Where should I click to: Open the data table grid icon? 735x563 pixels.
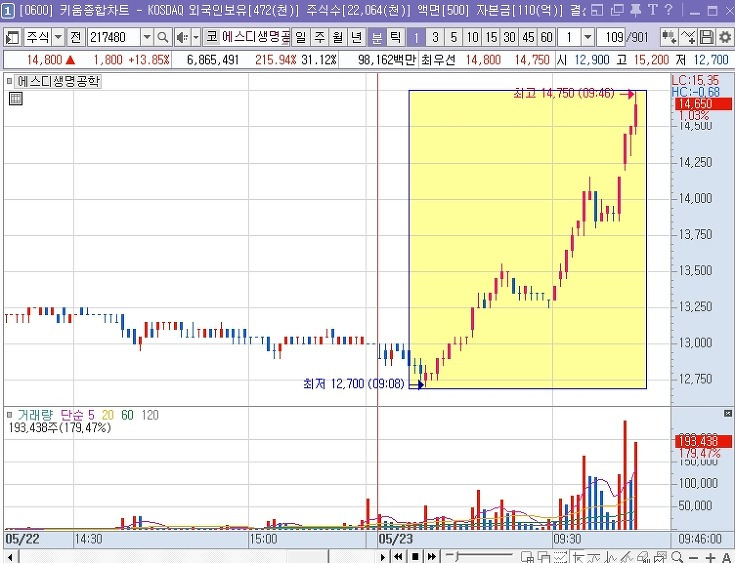[x=15, y=98]
